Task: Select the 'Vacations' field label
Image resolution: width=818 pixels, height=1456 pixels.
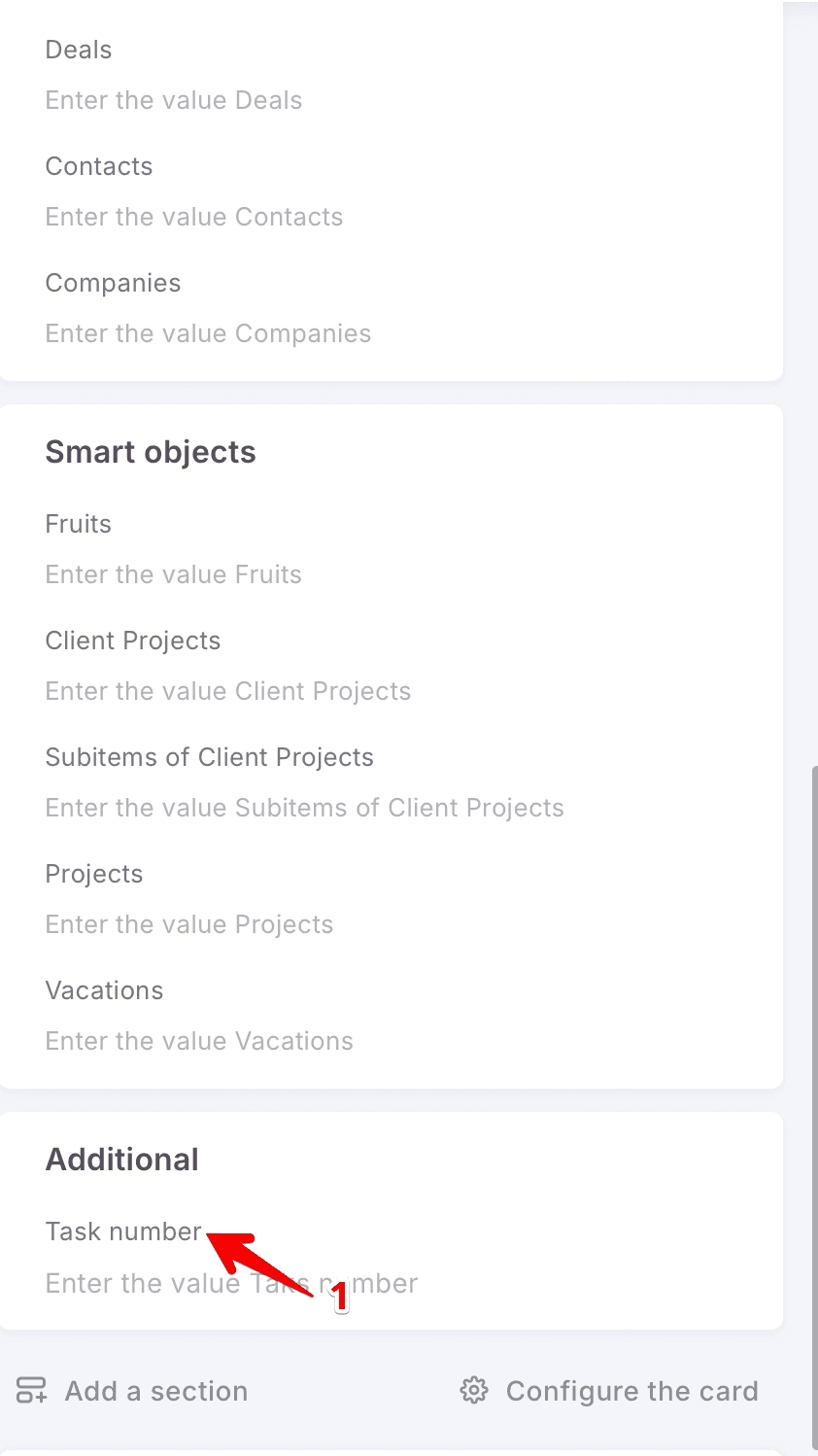Action: point(105,990)
